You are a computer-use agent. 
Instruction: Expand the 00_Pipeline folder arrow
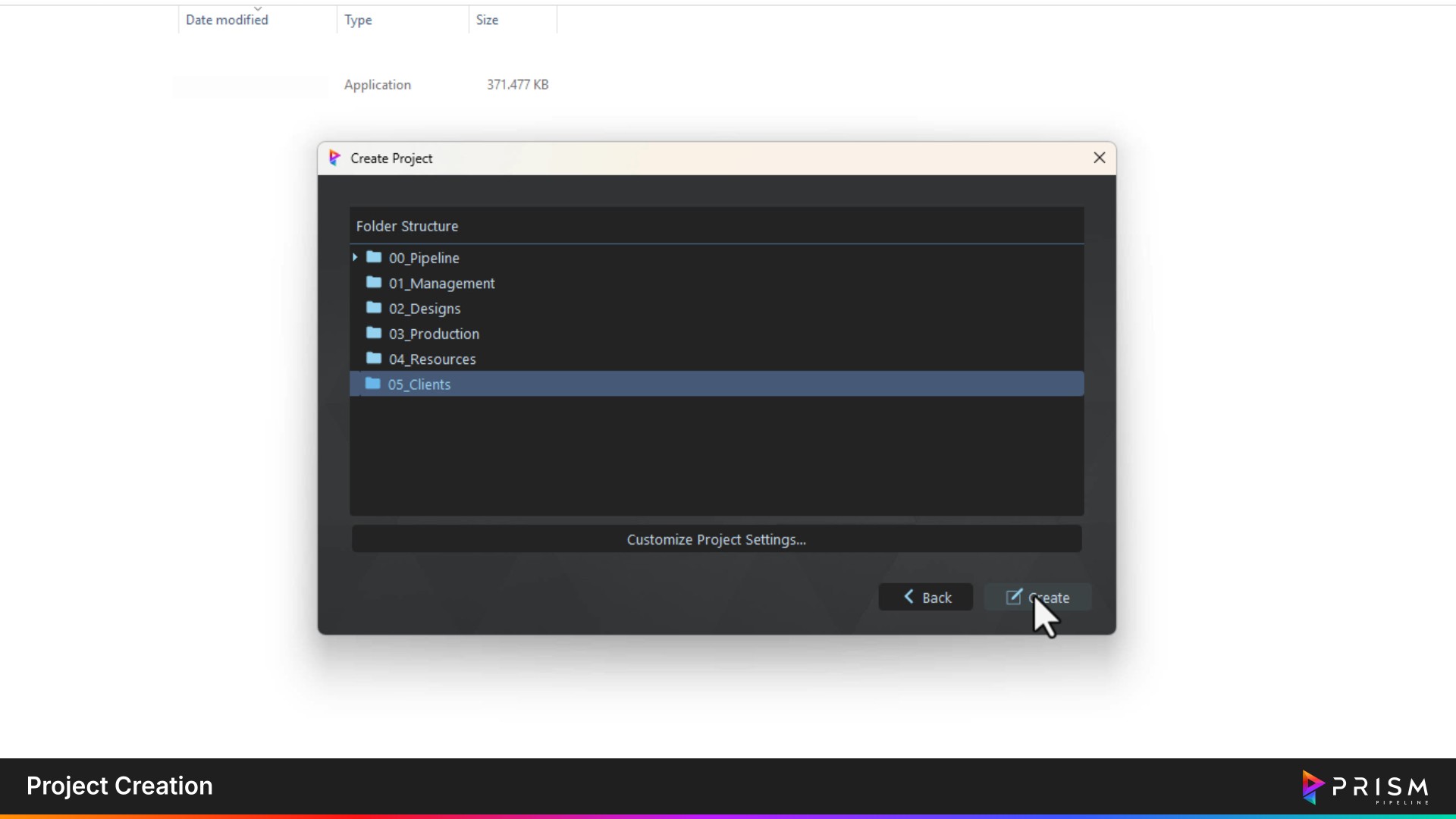[355, 258]
